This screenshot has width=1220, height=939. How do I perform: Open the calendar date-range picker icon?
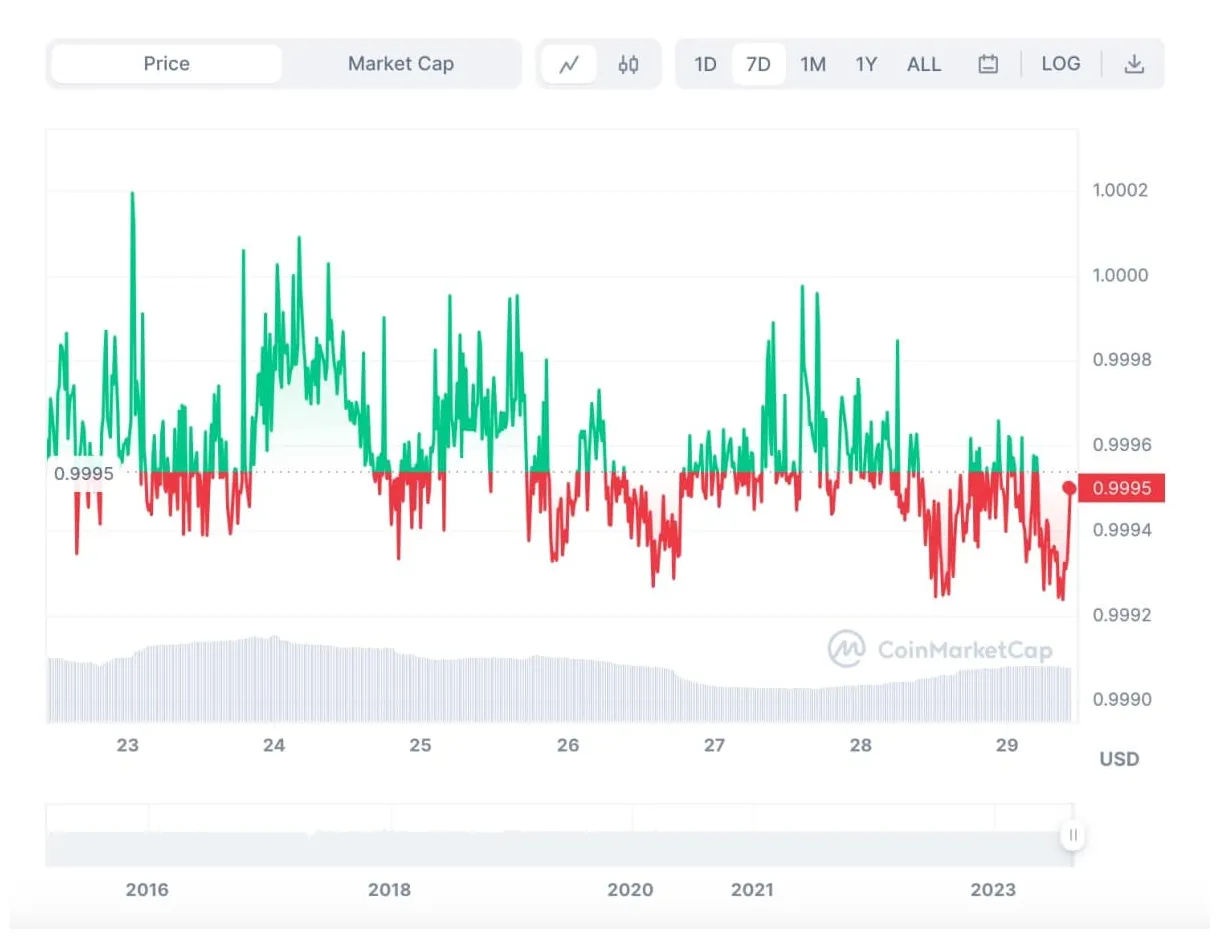click(x=988, y=63)
